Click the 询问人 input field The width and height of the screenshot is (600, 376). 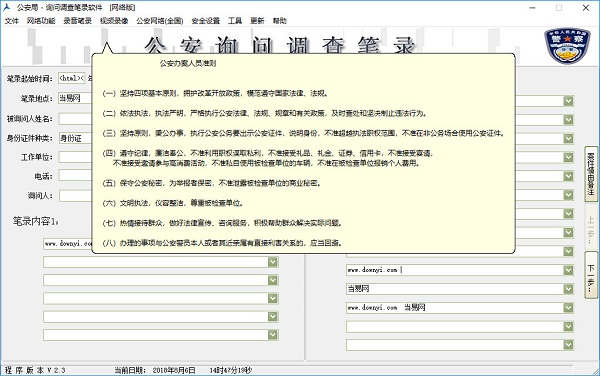click(x=75, y=195)
